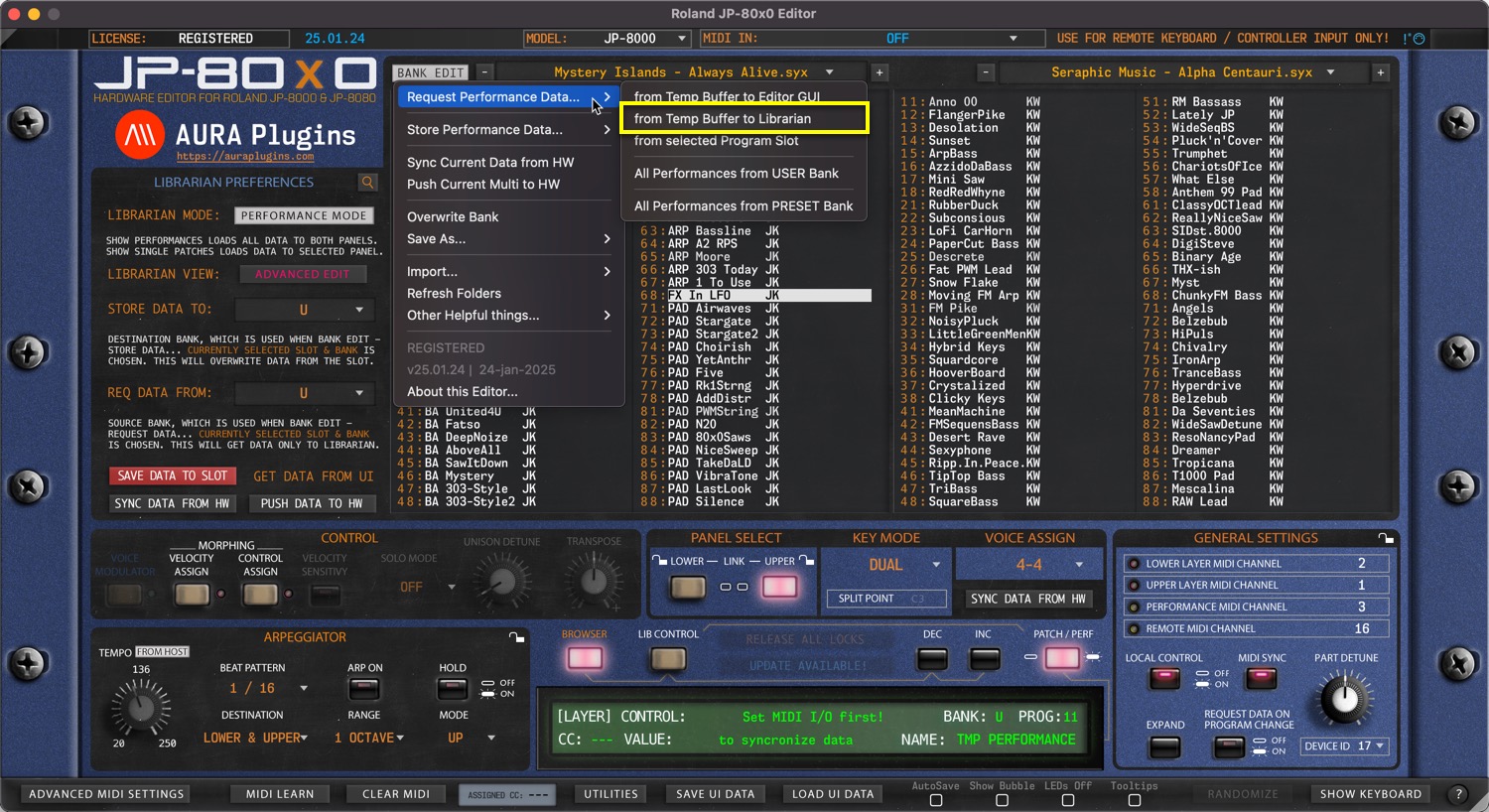Adjust the Arpeggiator Tempo knob
Screen dimensions: 1489x812
coord(141,709)
